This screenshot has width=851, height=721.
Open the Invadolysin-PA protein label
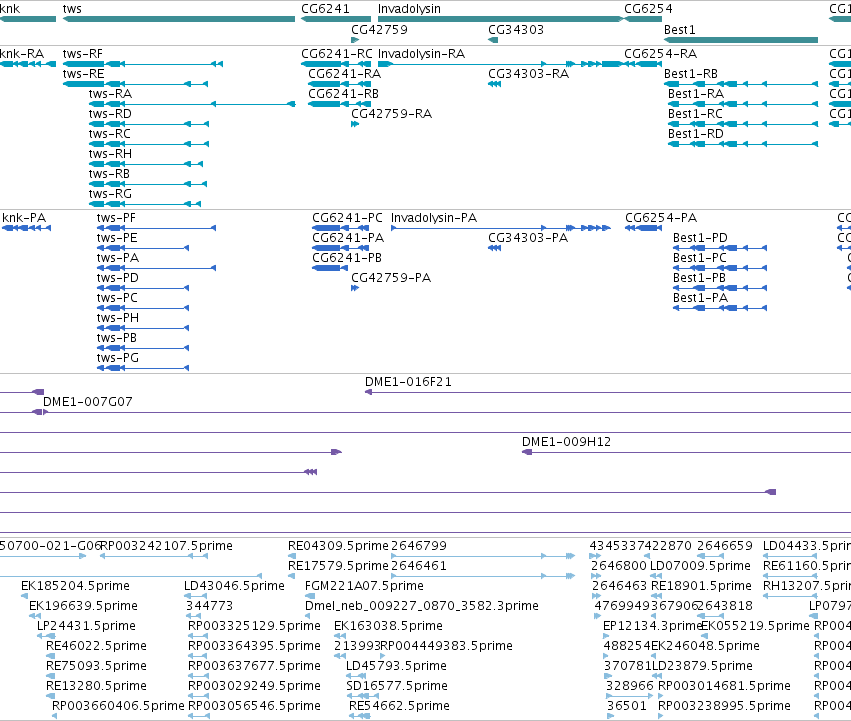tap(434, 218)
